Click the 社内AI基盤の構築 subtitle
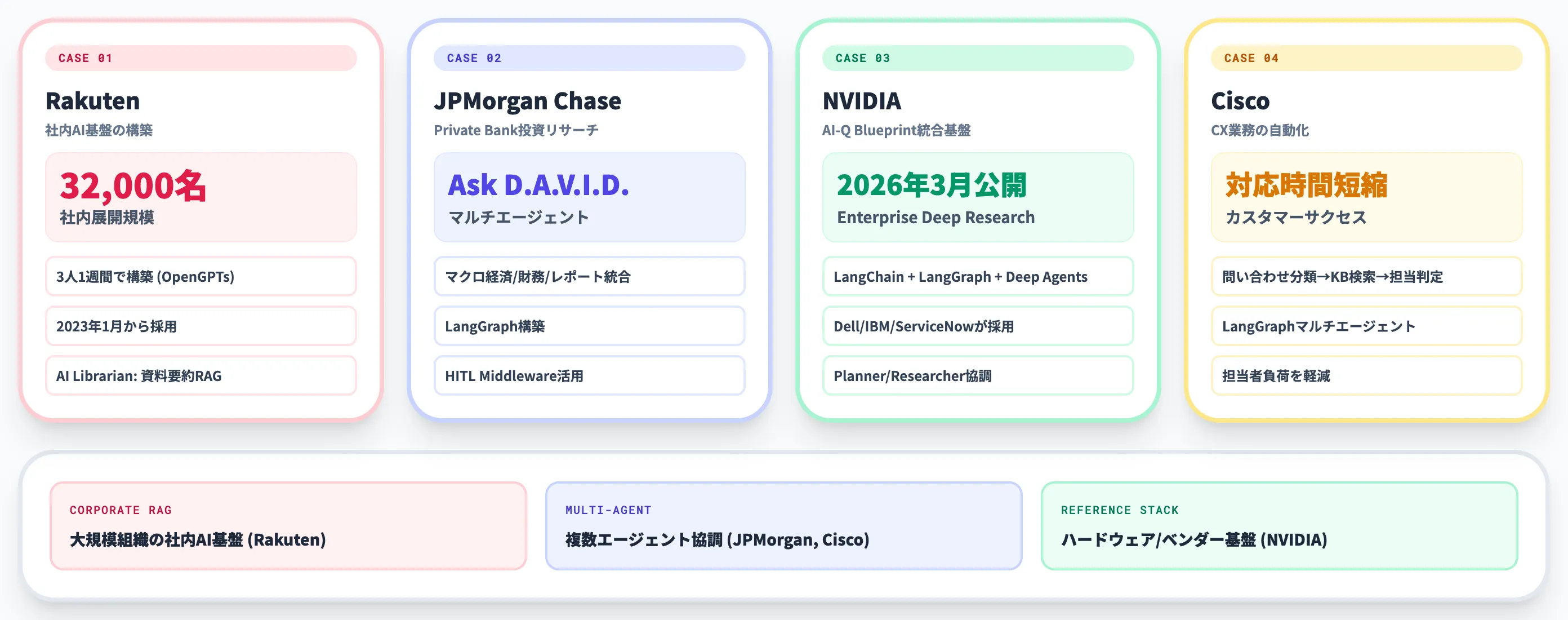The width and height of the screenshot is (1568, 620). [x=99, y=130]
